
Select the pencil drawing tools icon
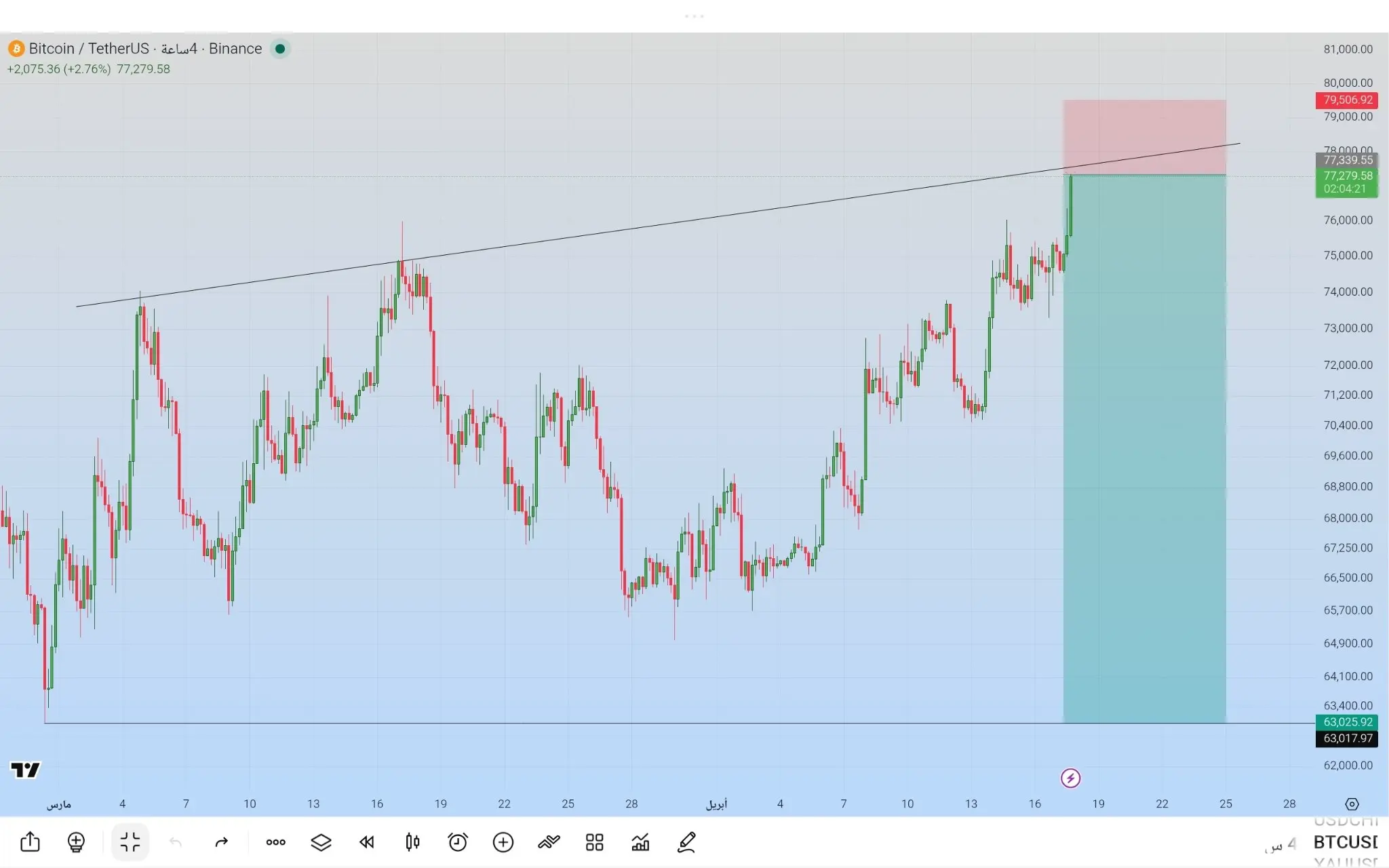[686, 842]
